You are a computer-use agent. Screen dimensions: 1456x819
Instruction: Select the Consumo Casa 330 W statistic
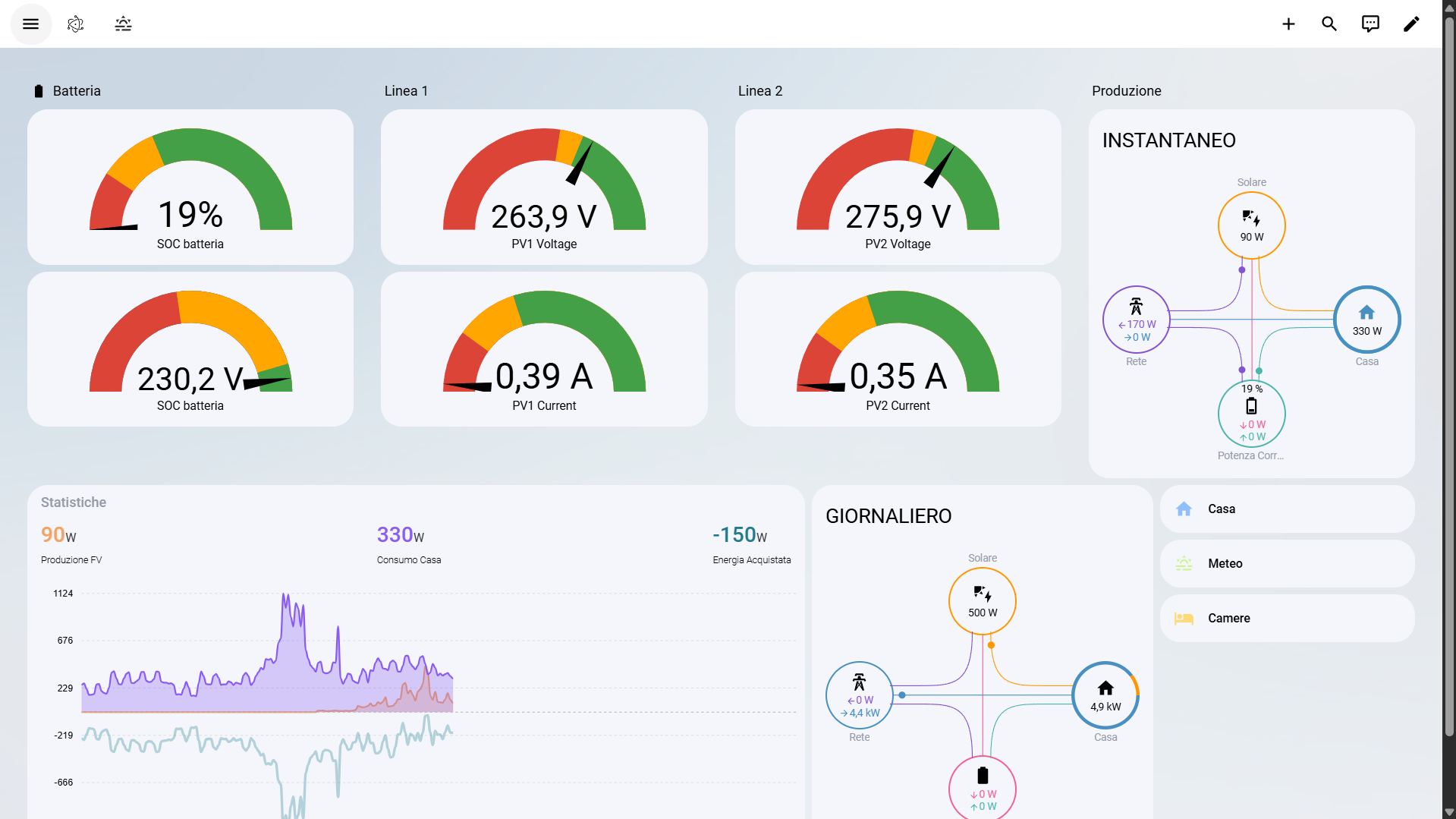tap(409, 544)
